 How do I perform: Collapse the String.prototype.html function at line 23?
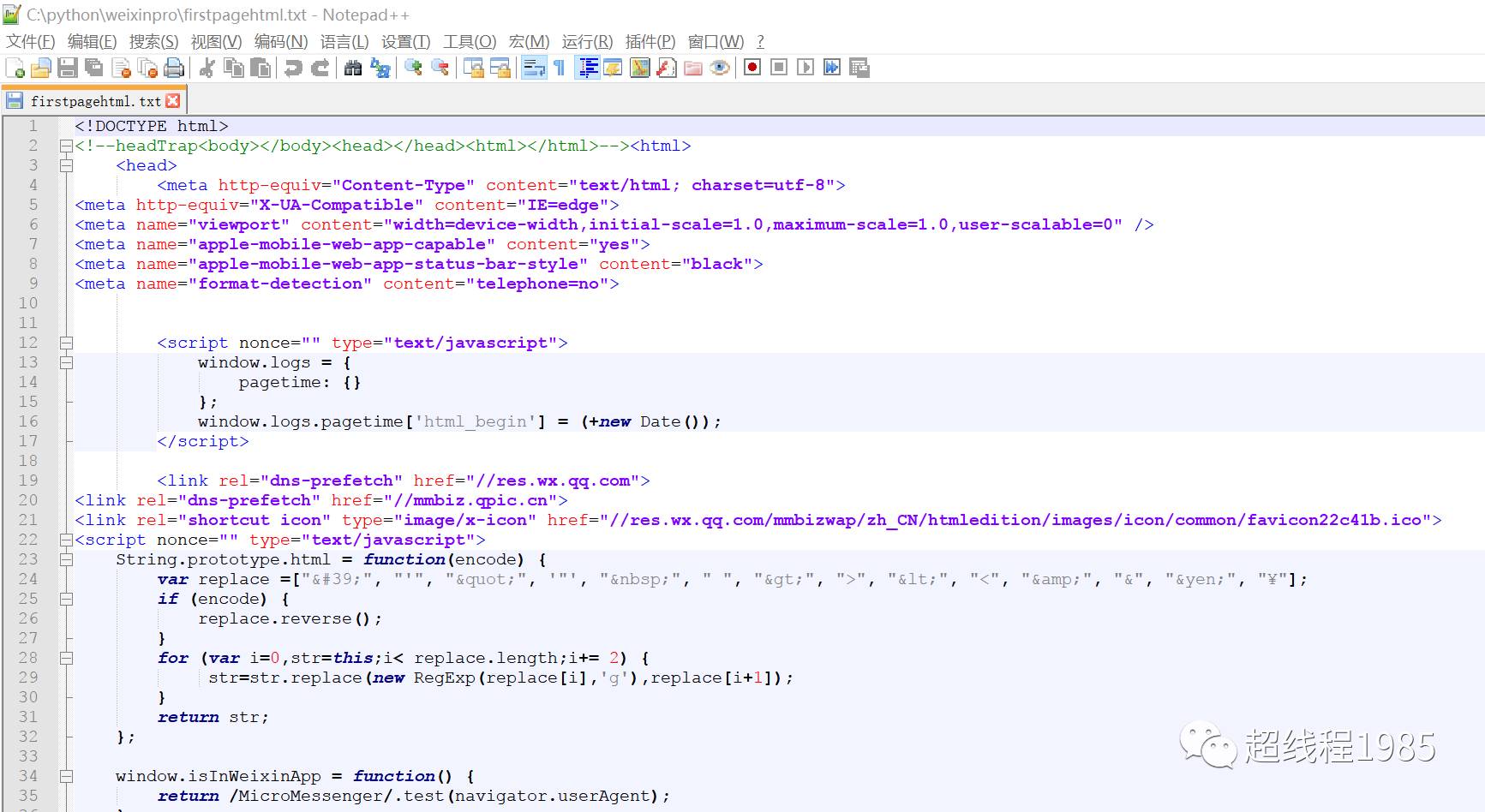(x=66, y=559)
